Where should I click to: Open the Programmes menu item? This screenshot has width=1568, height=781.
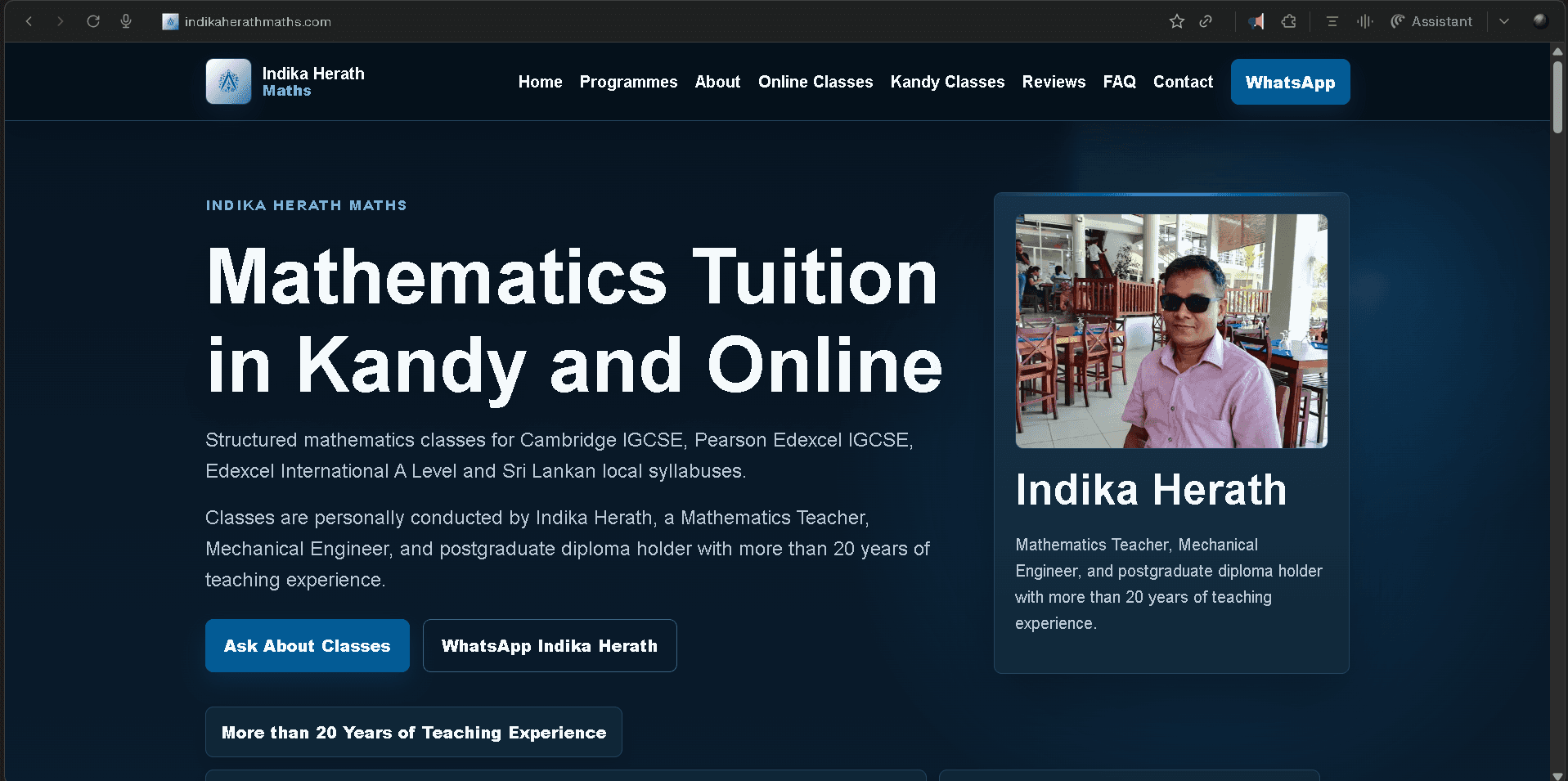coord(628,82)
